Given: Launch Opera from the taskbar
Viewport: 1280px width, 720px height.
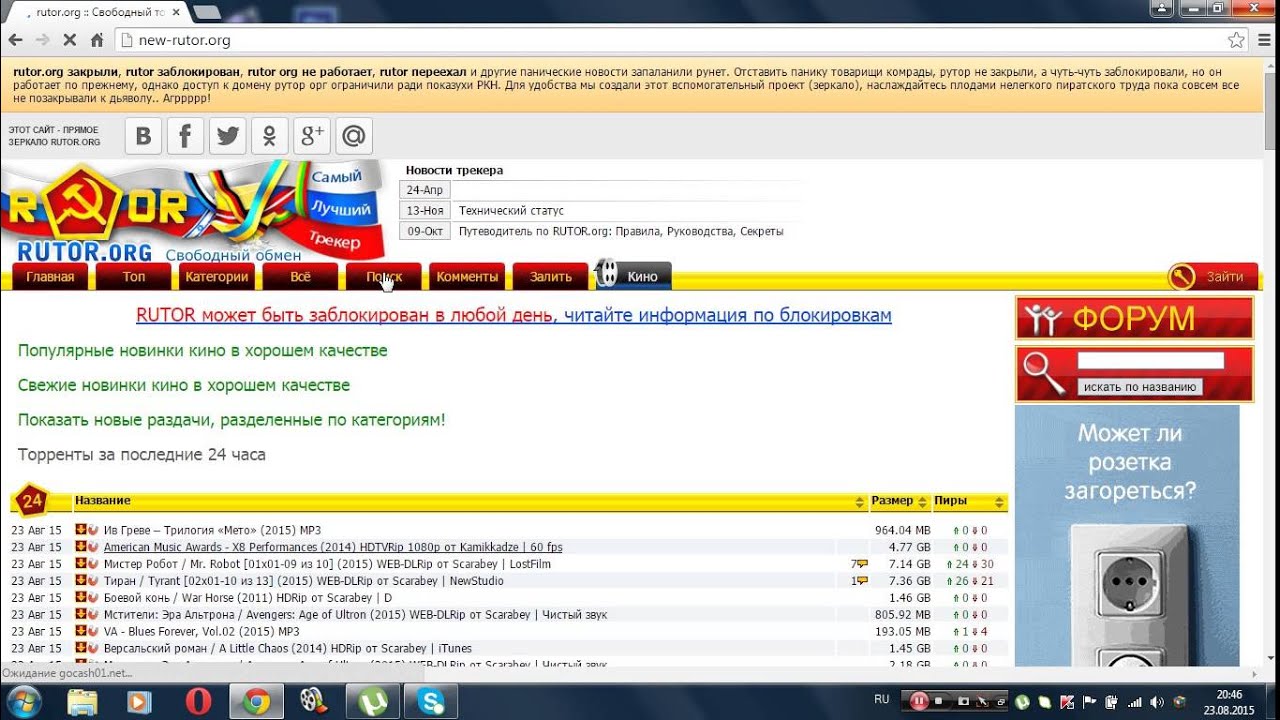Looking at the screenshot, I should coord(198,702).
